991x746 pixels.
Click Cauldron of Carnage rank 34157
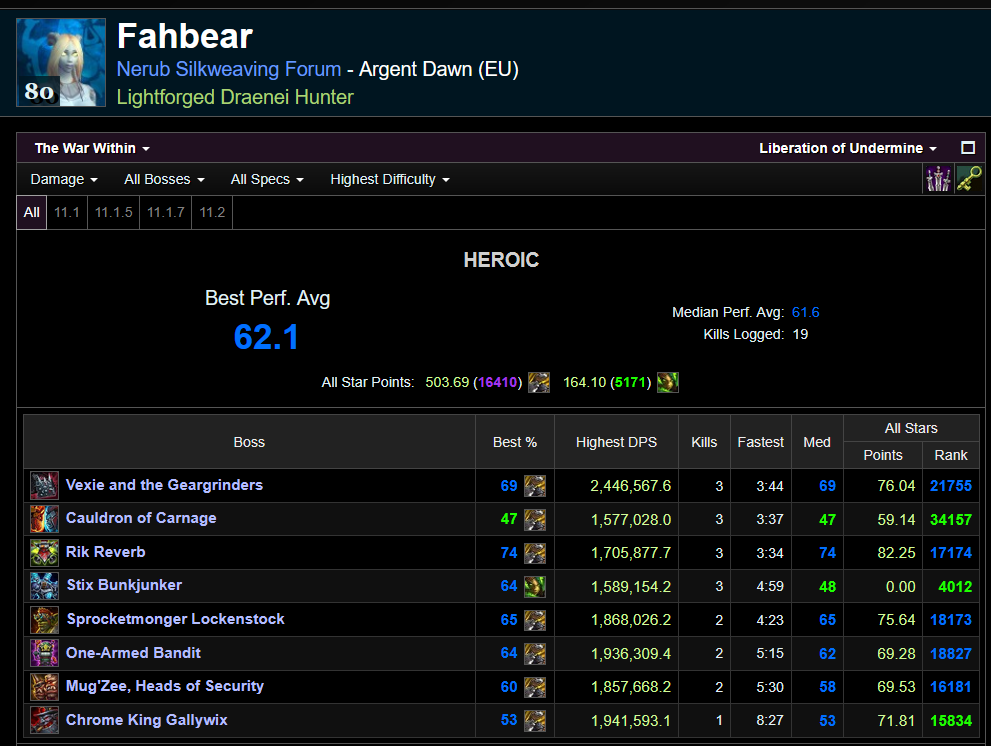click(x=951, y=520)
